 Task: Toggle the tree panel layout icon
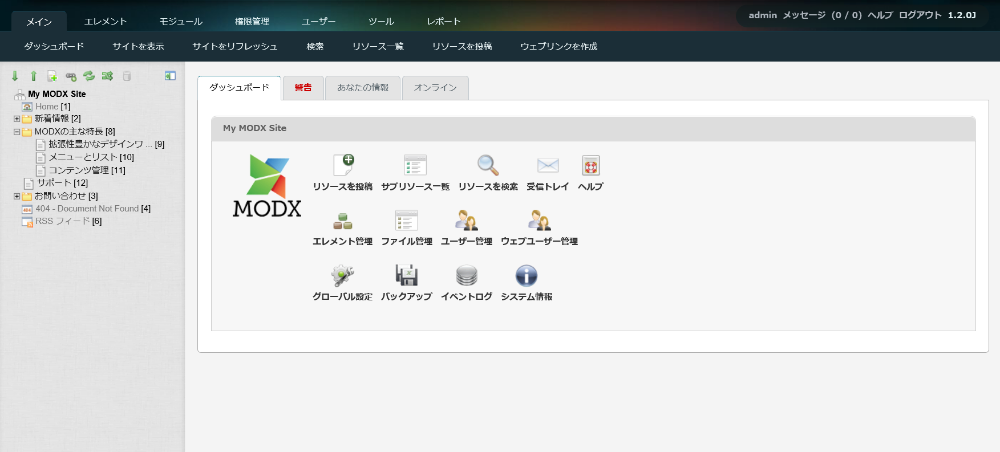click(x=170, y=76)
